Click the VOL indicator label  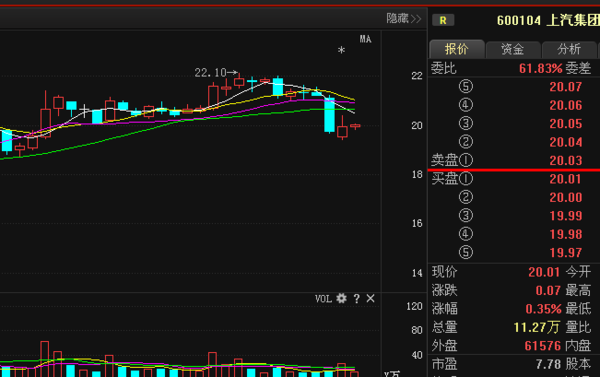(x=323, y=299)
